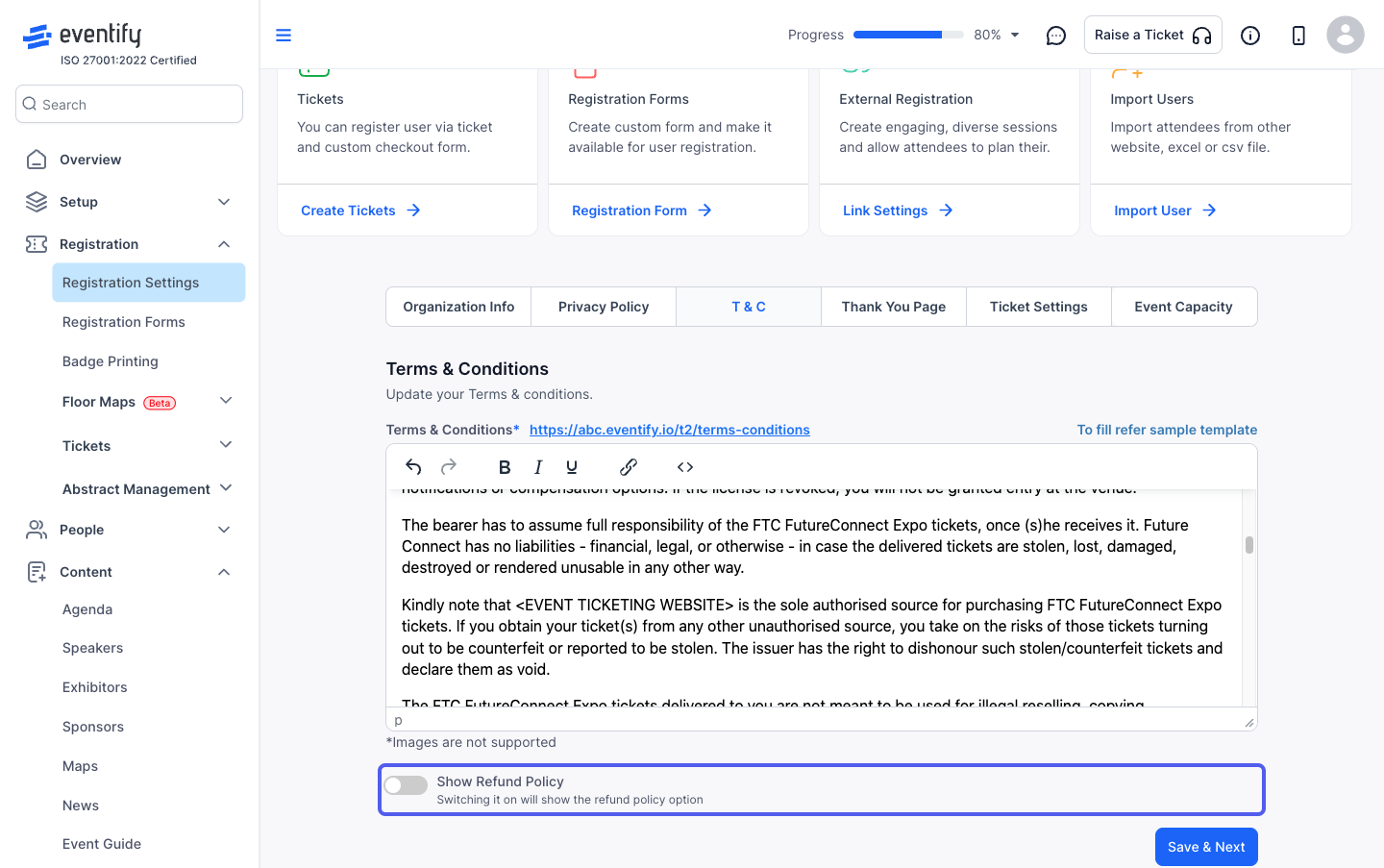
Task: Click the Eventify logo
Action: 83,36
